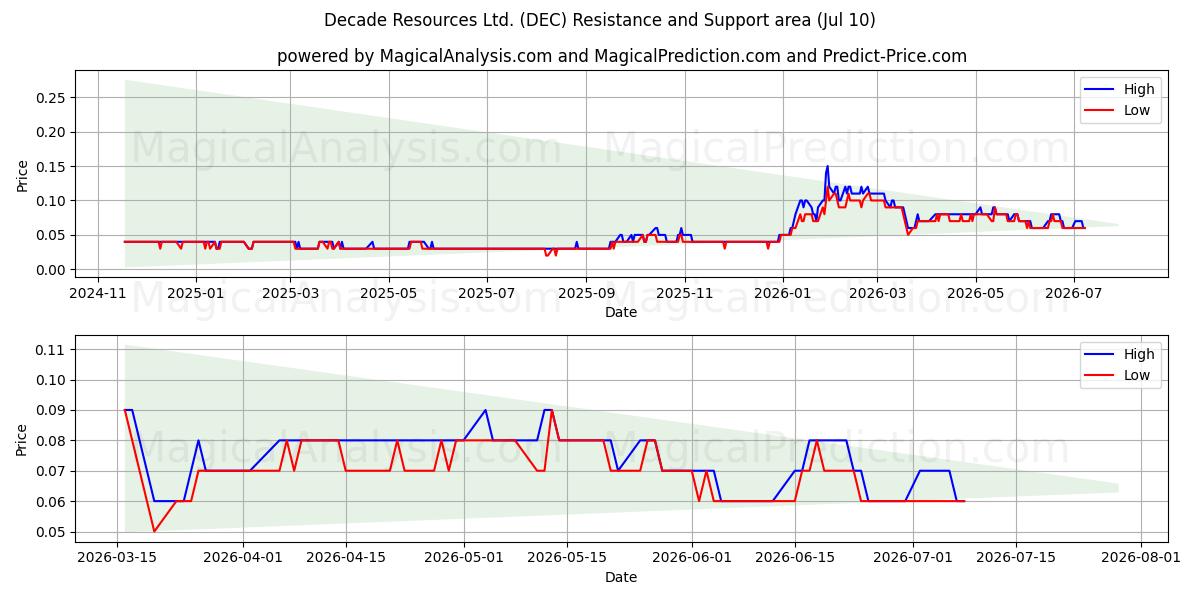Viewport: 1200px width, 600px height.
Task: Click the '2025-11' x-axis label
Action: pos(684,294)
